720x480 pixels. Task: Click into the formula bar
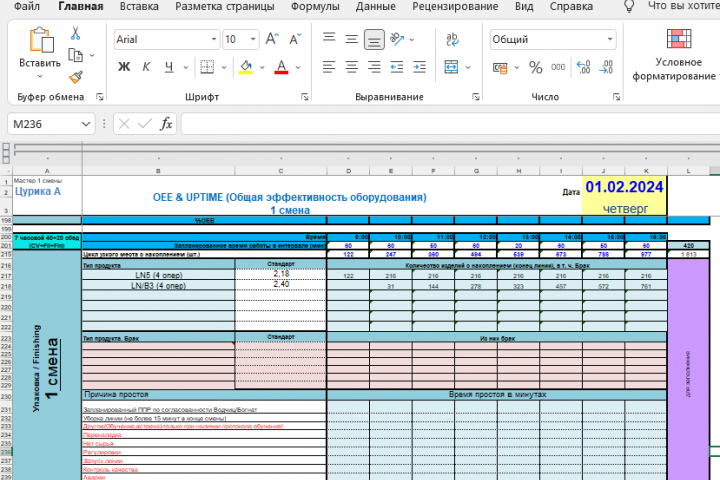click(450, 124)
